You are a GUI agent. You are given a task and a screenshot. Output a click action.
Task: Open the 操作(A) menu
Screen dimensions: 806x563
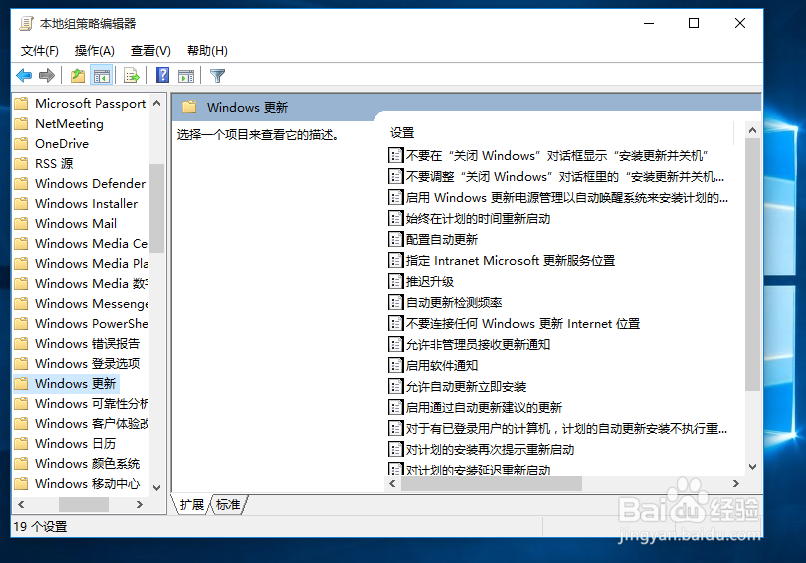pos(95,51)
